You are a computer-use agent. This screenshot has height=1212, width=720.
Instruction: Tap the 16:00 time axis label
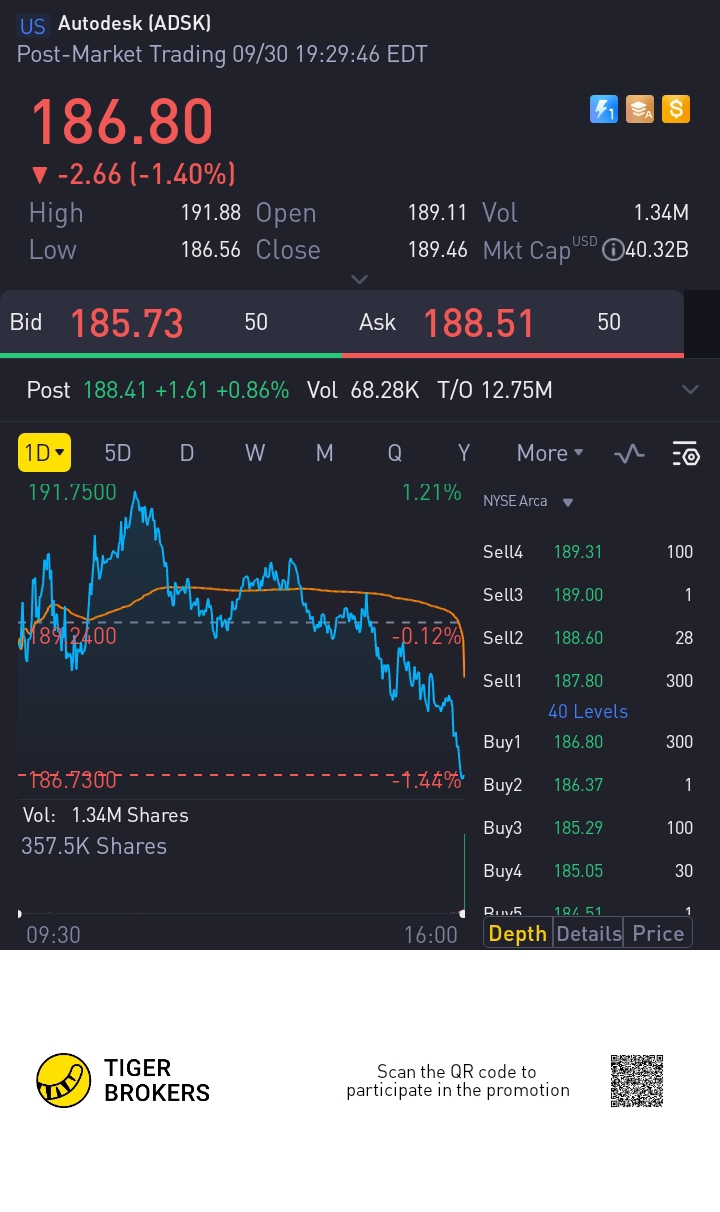(431, 935)
